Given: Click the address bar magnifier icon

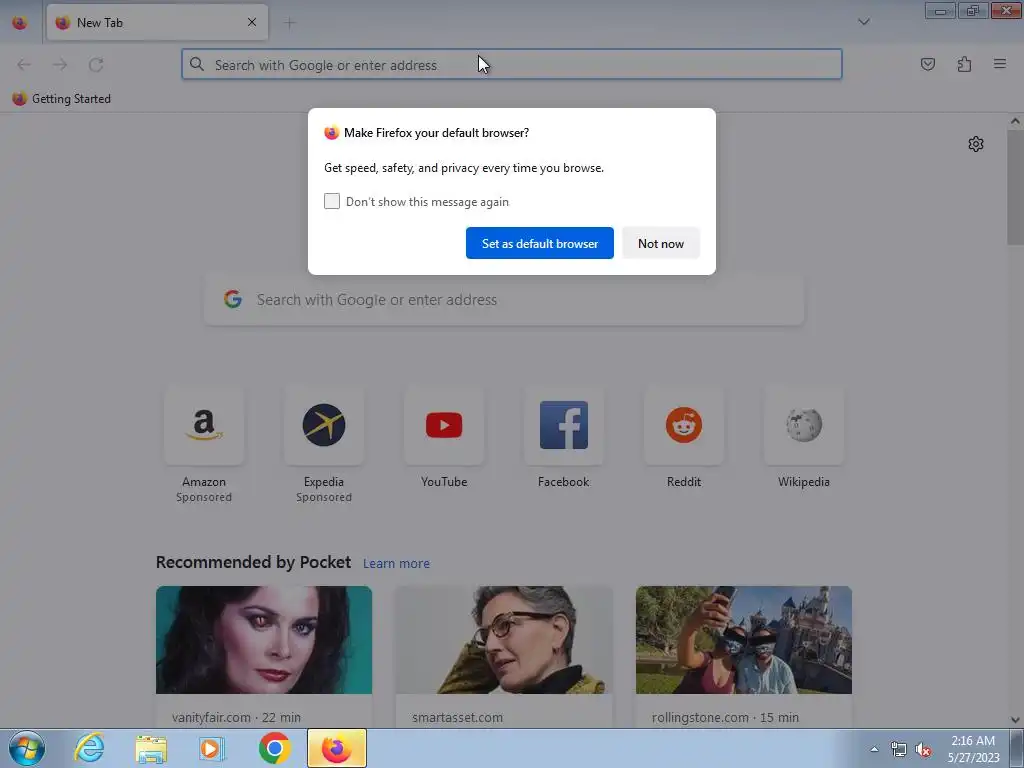Looking at the screenshot, I should click(197, 64).
